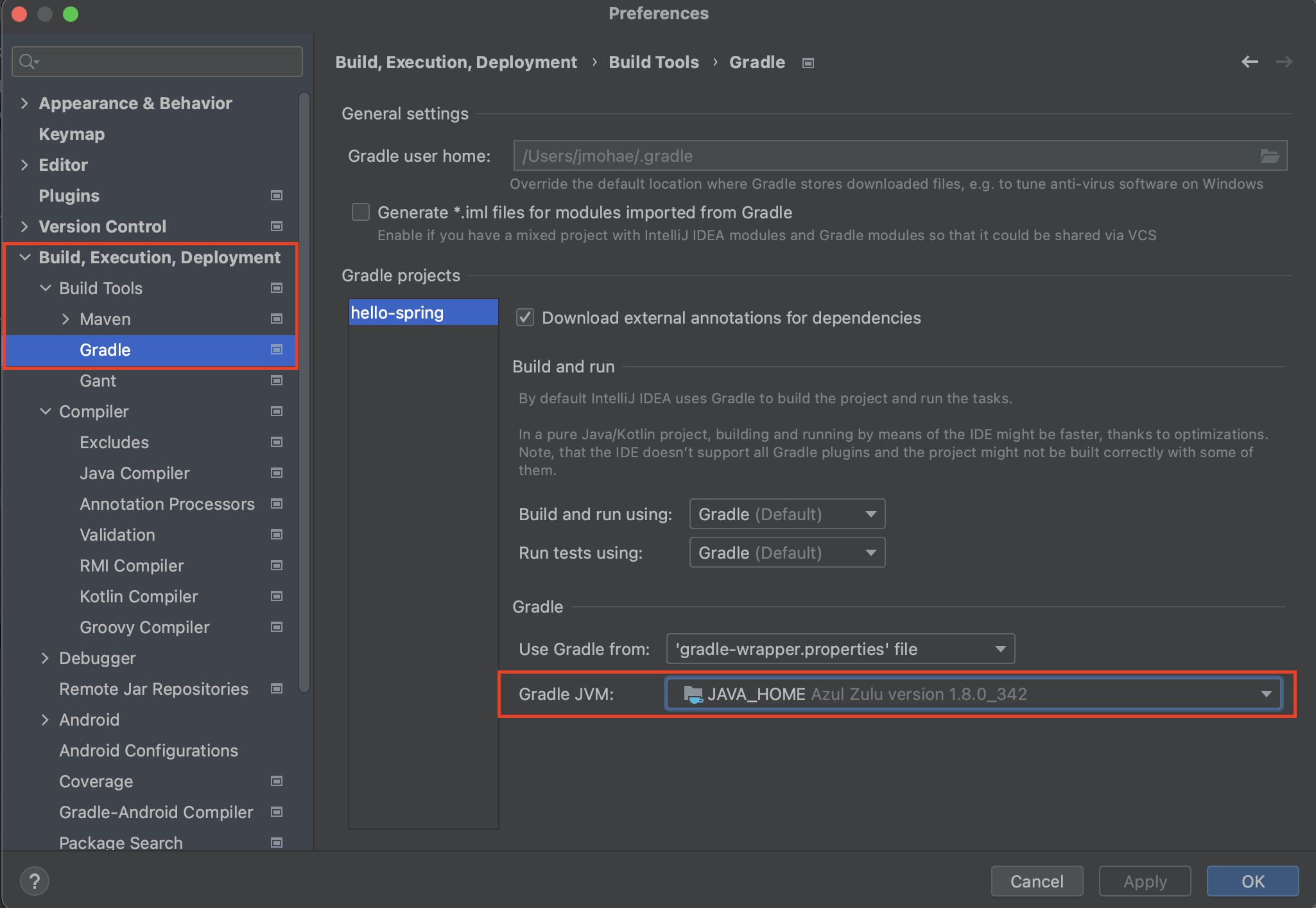Click the help question mark button
Image resolution: width=1316 pixels, height=908 pixels.
click(x=35, y=881)
